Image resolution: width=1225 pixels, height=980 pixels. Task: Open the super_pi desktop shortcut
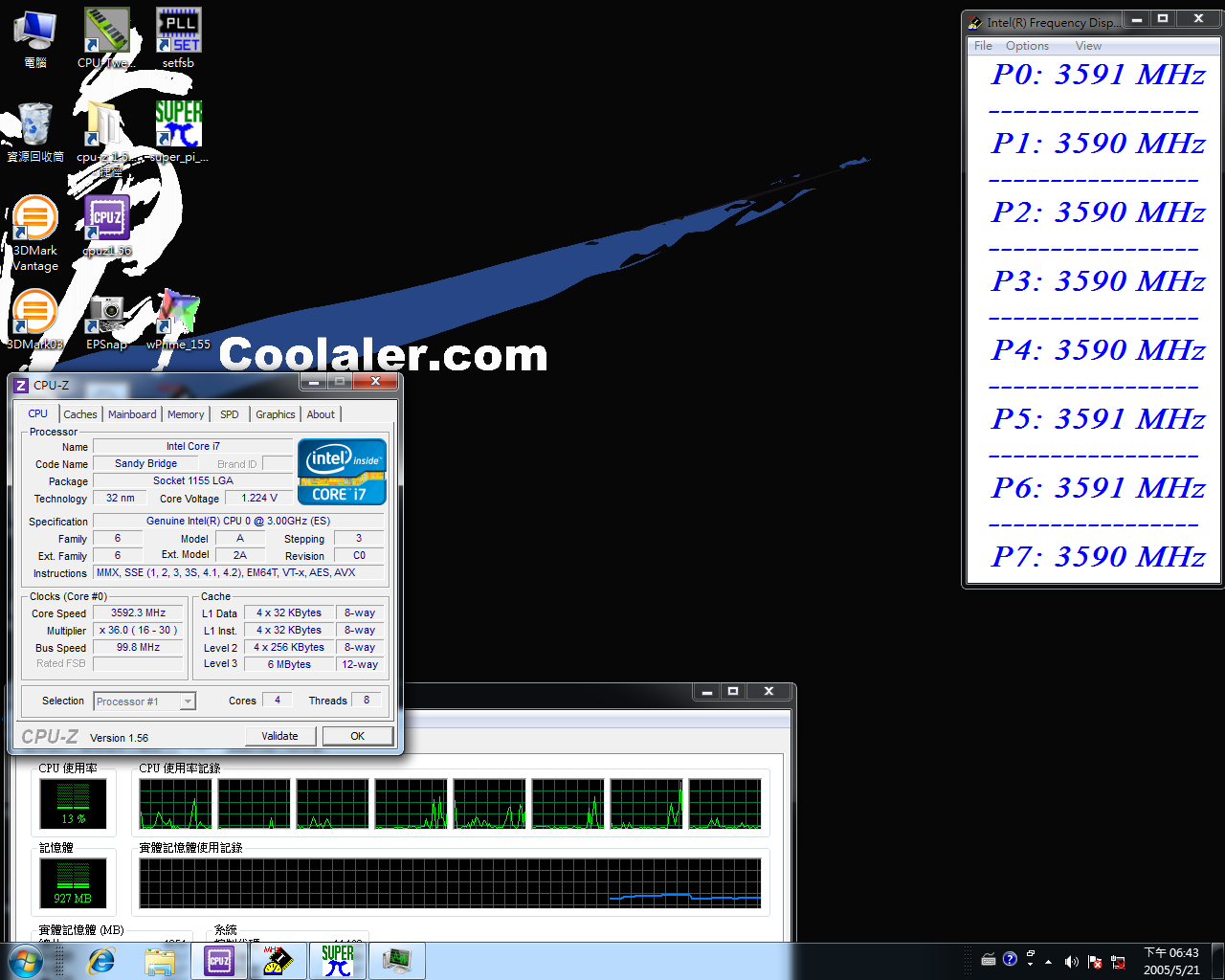pos(178,132)
